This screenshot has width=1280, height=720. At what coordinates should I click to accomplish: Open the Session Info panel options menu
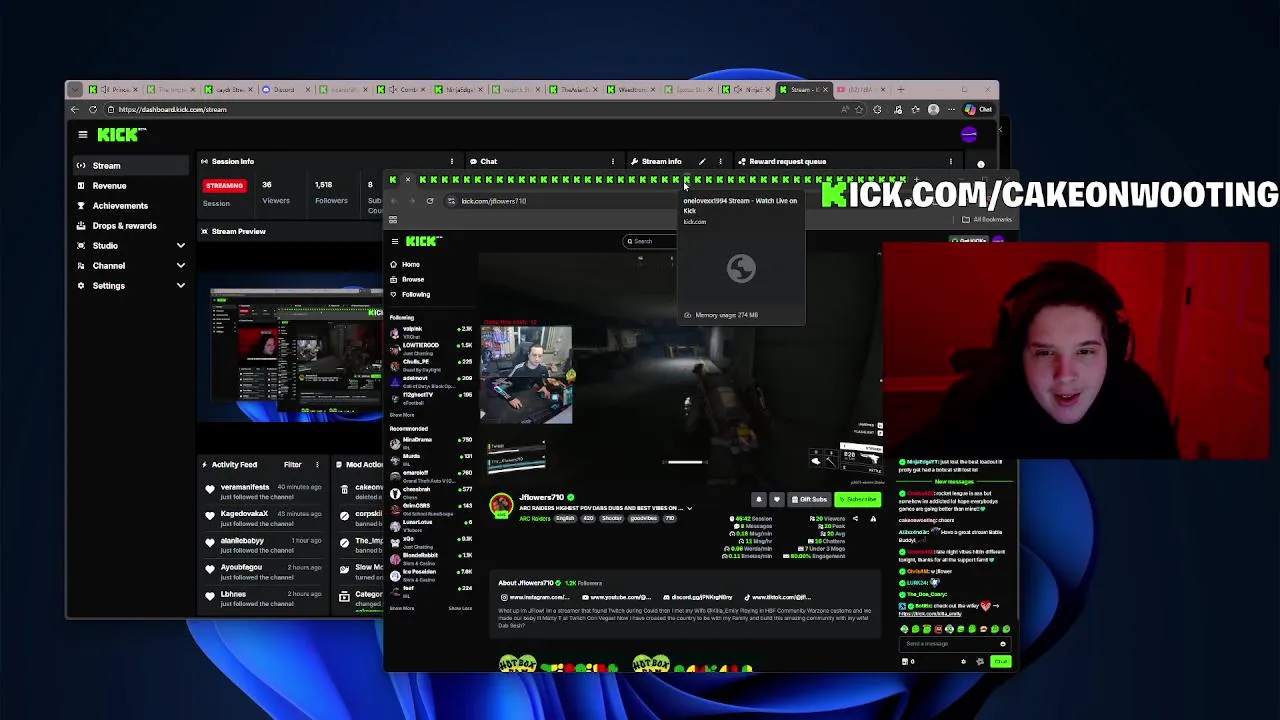pos(451,161)
